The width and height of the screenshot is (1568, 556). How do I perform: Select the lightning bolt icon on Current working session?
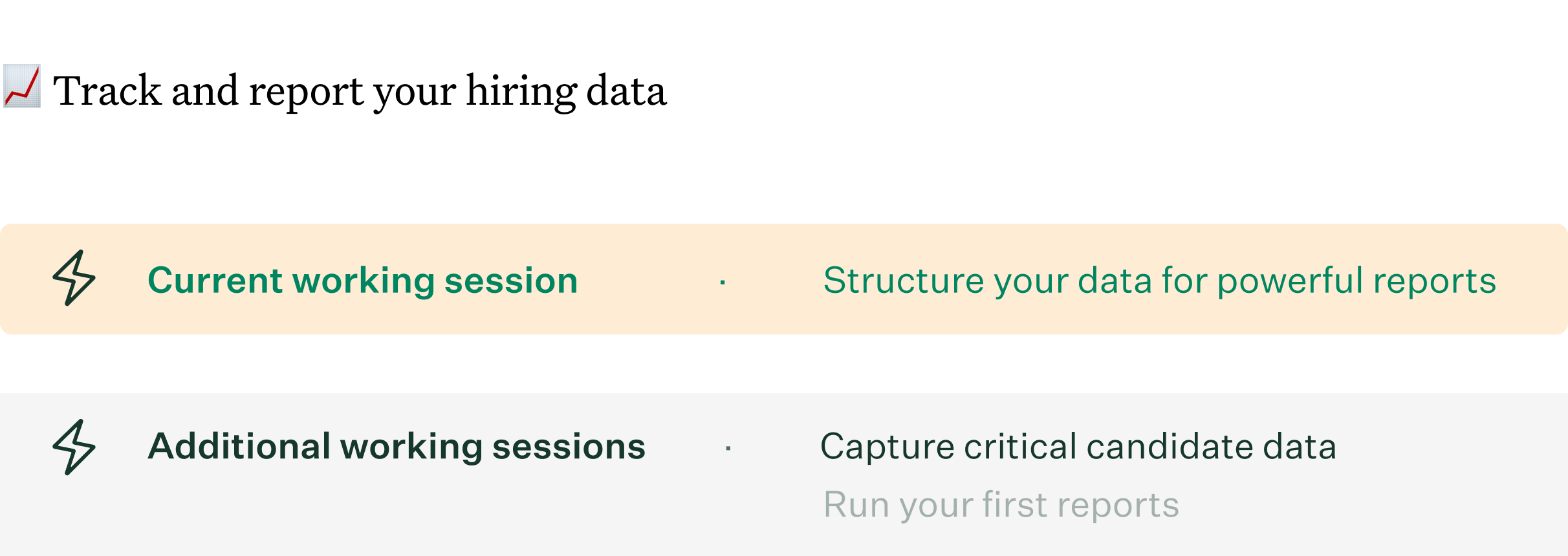73,279
